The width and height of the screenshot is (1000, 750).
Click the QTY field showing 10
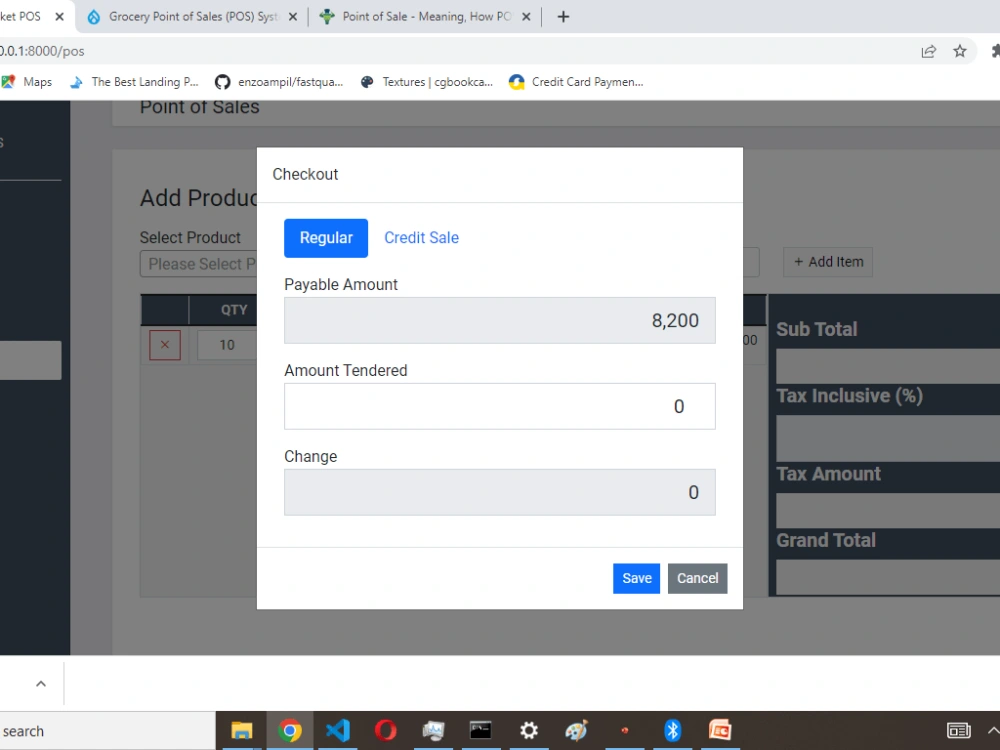(227, 345)
